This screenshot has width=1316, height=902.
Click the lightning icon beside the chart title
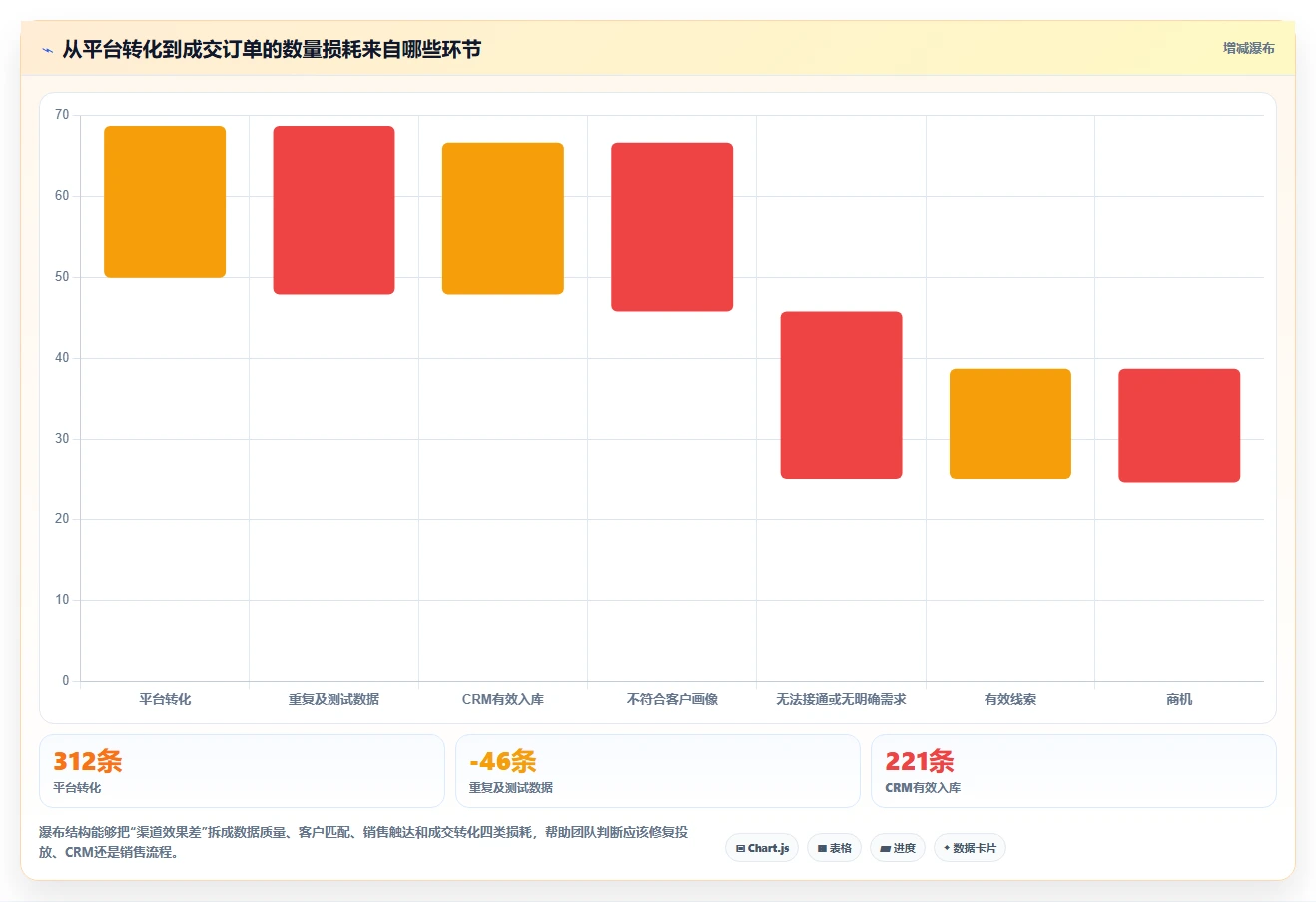[x=47, y=50]
